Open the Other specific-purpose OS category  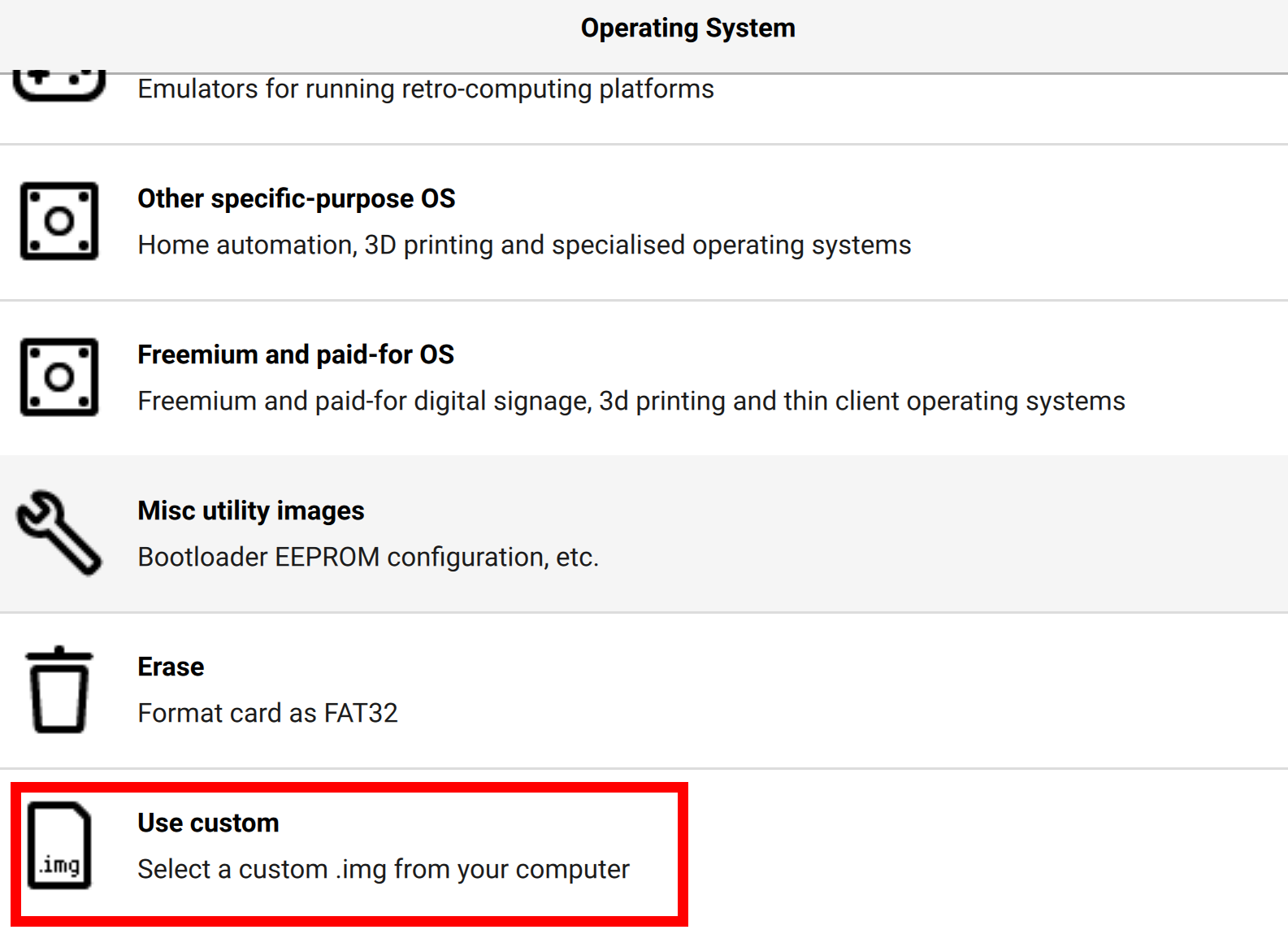point(296,198)
